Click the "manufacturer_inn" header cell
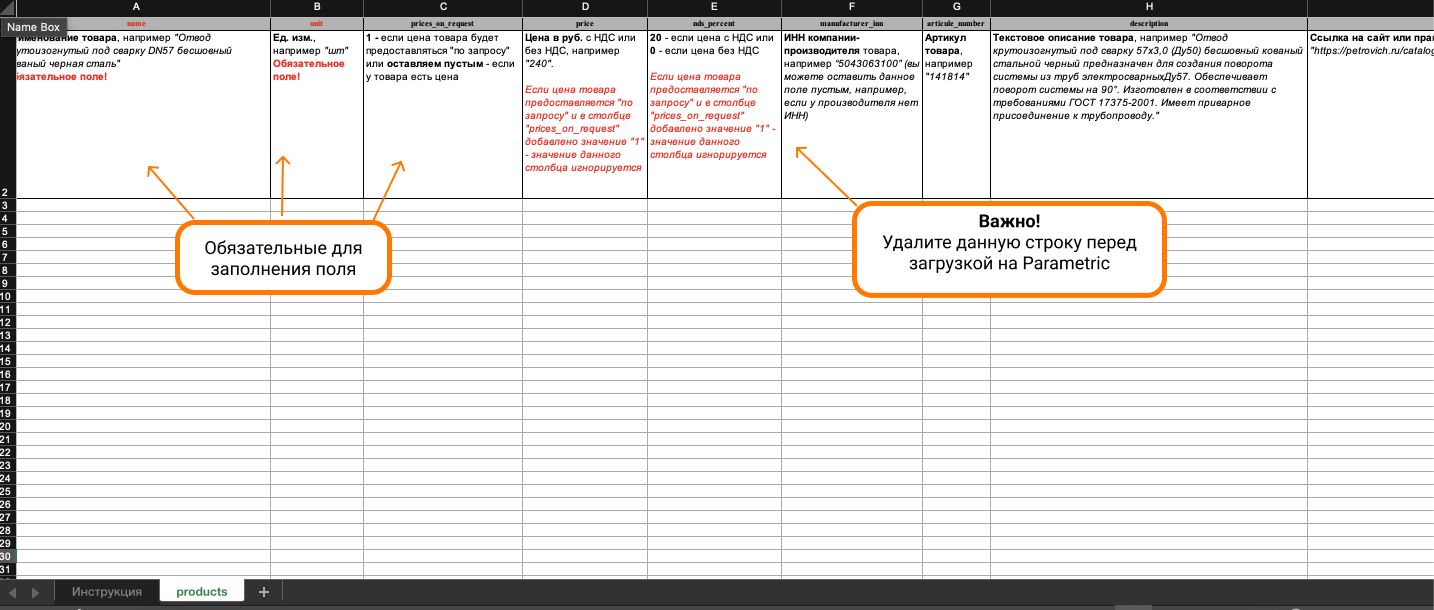Viewport: 1434px width, 610px height. [852, 23]
